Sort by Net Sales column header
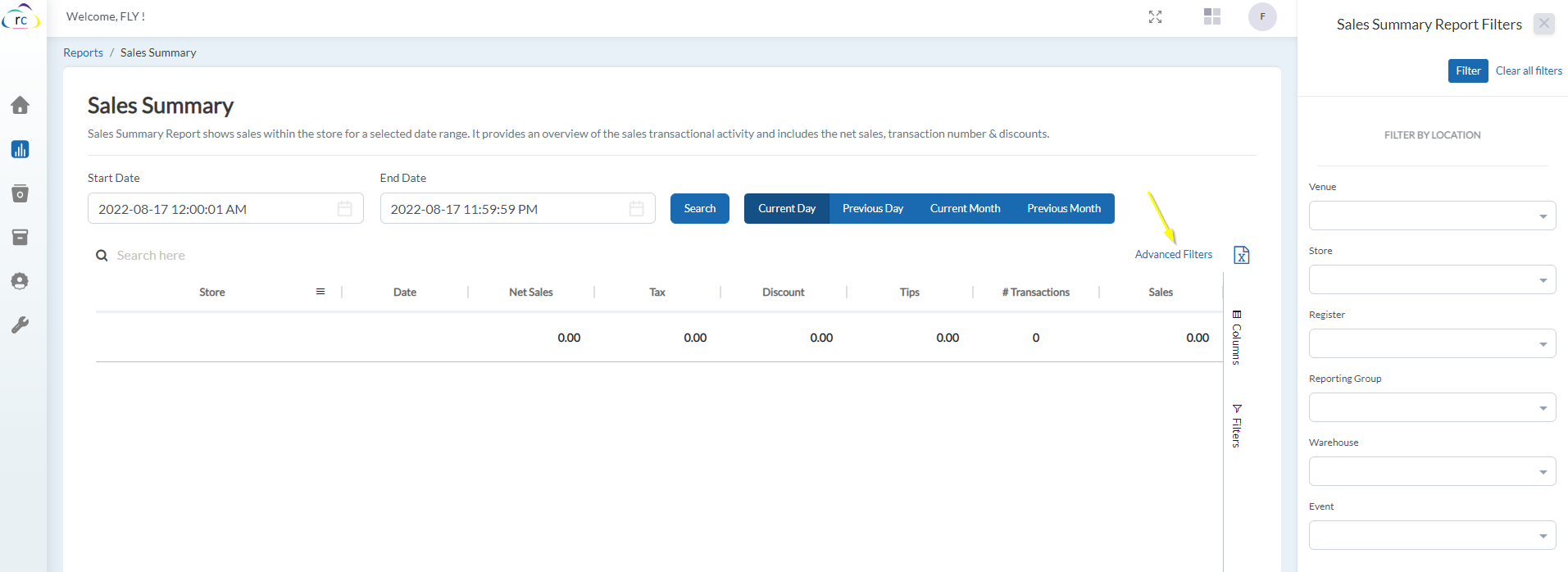Screen dimensions: 1568x572 click(531, 292)
